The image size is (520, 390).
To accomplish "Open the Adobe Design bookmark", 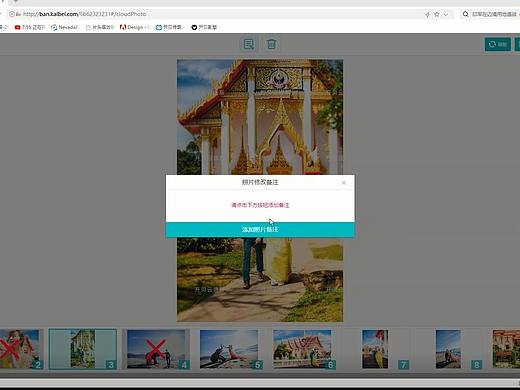I will (134, 27).
